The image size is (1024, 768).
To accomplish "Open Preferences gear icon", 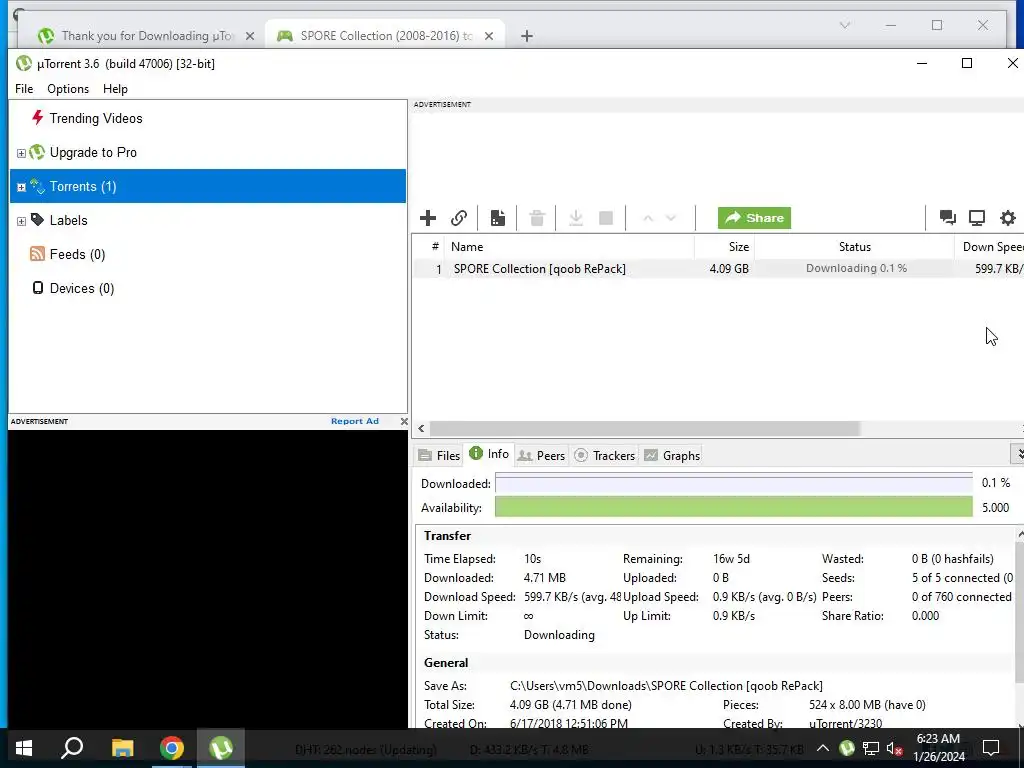I will pyautogui.click(x=1008, y=218).
